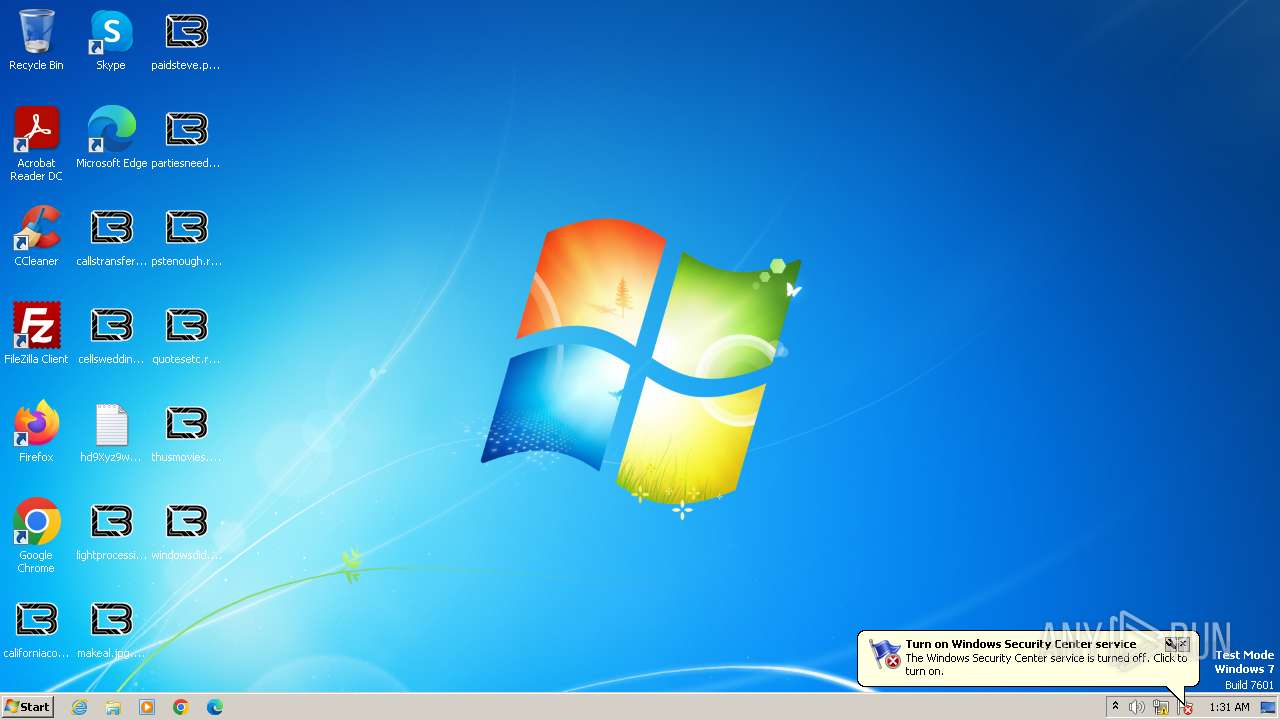Open Windows Explorer from taskbar
Screen dimensions: 1280x720
[113, 707]
